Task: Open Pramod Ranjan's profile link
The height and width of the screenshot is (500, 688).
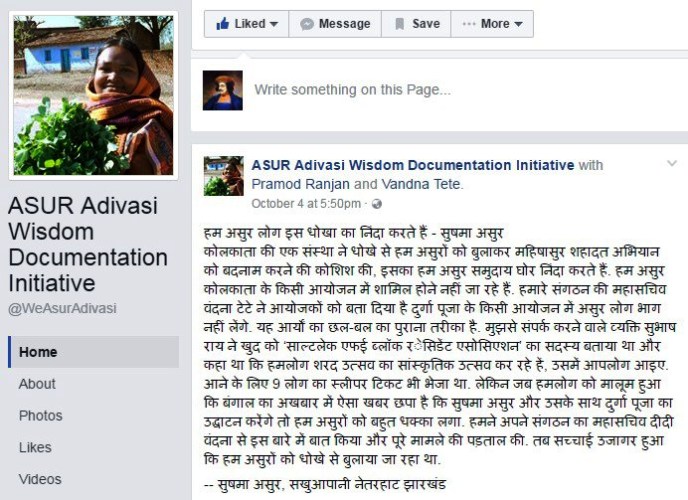Action: pos(301,184)
